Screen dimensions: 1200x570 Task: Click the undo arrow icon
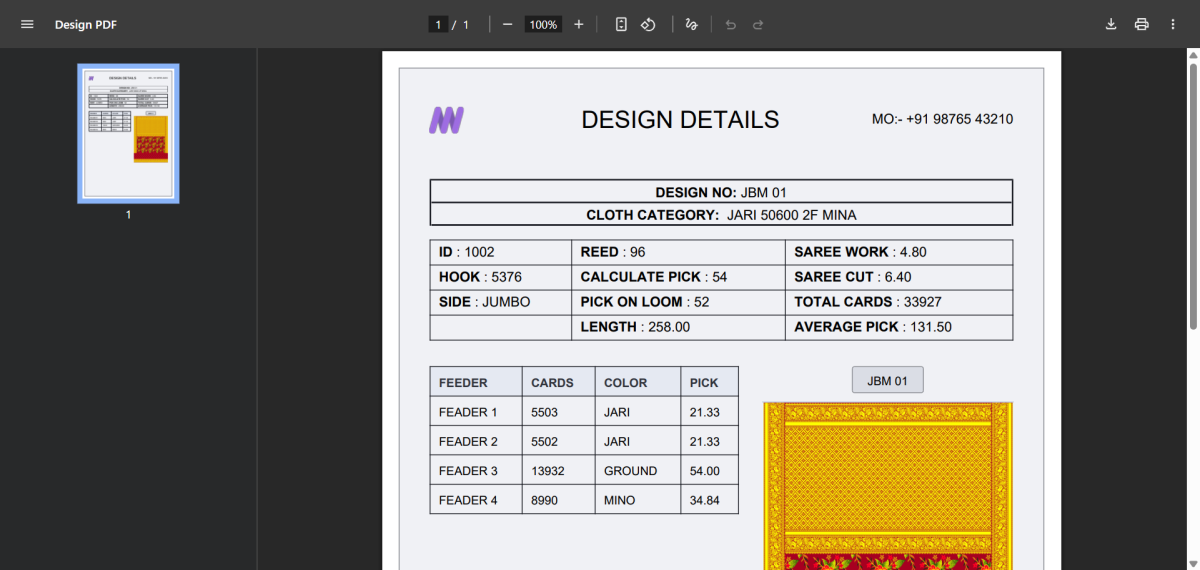pyautogui.click(x=731, y=24)
